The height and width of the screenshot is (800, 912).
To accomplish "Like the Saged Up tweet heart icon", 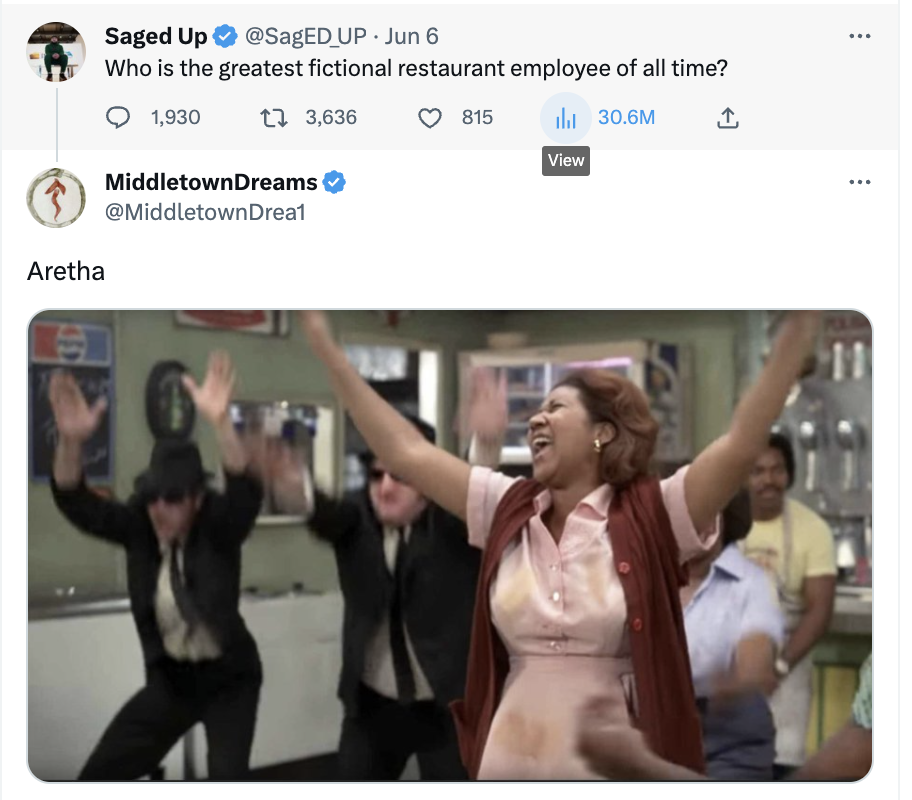I will pos(430,118).
